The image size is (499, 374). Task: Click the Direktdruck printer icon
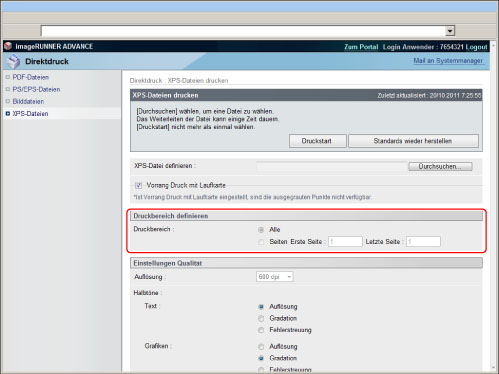14,61
